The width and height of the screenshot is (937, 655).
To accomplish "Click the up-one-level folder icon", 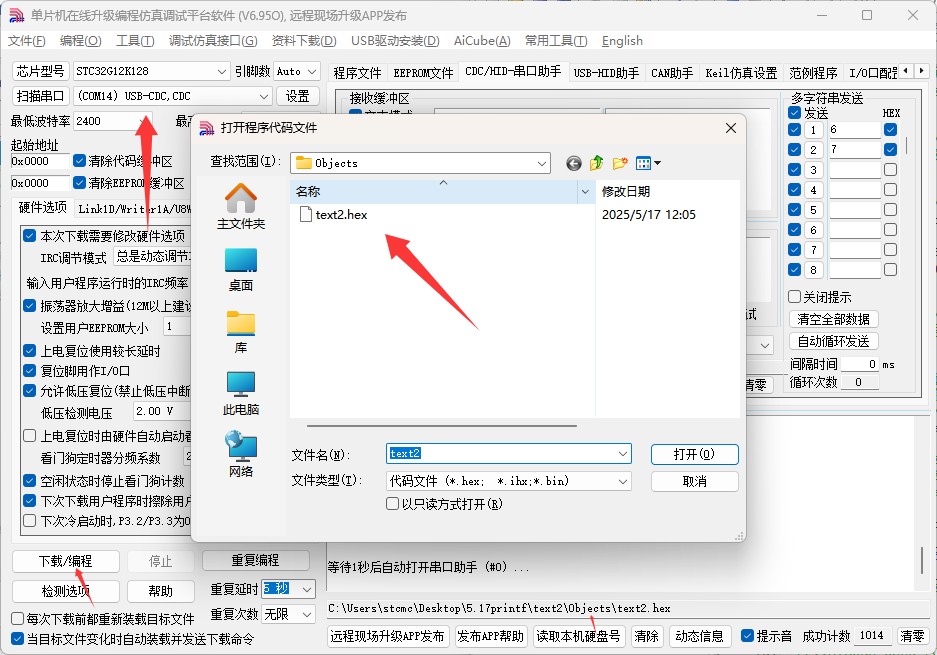I will click(596, 163).
